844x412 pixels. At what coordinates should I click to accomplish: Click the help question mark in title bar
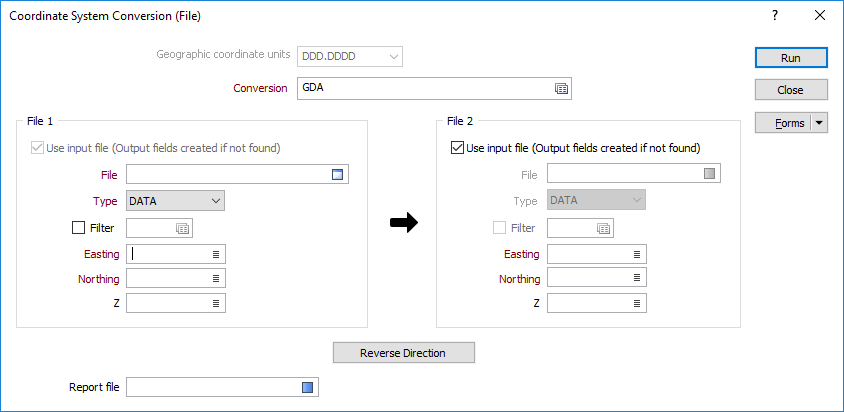pyautogui.click(x=775, y=16)
